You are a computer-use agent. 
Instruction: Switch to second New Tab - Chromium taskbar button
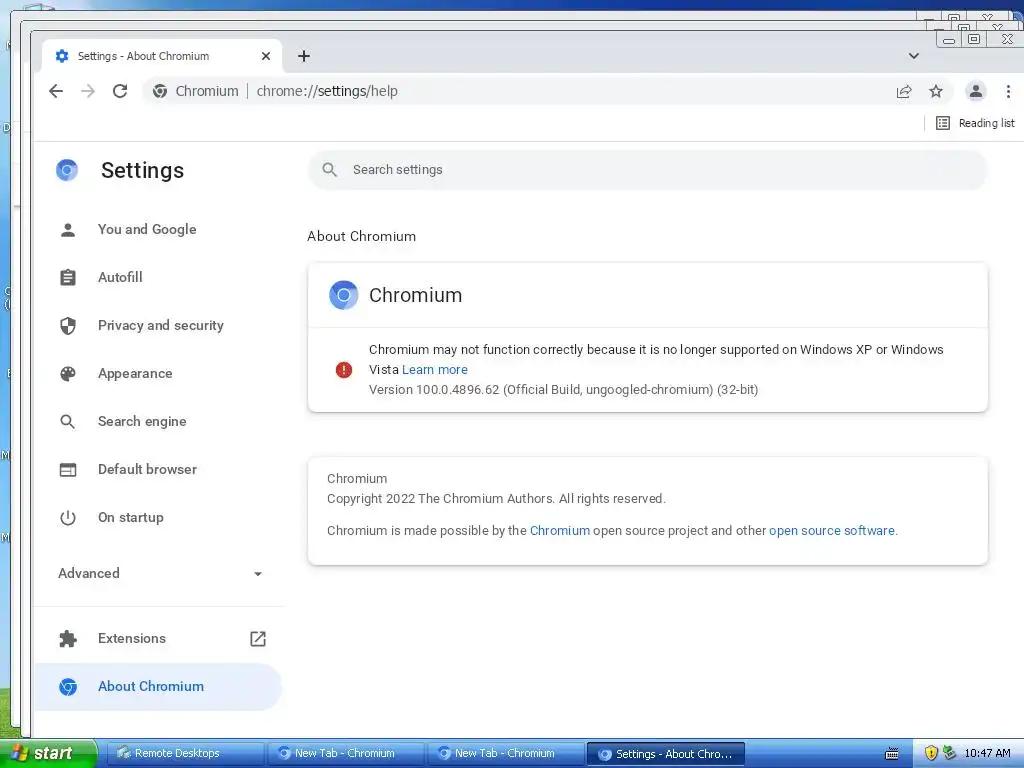(505, 754)
